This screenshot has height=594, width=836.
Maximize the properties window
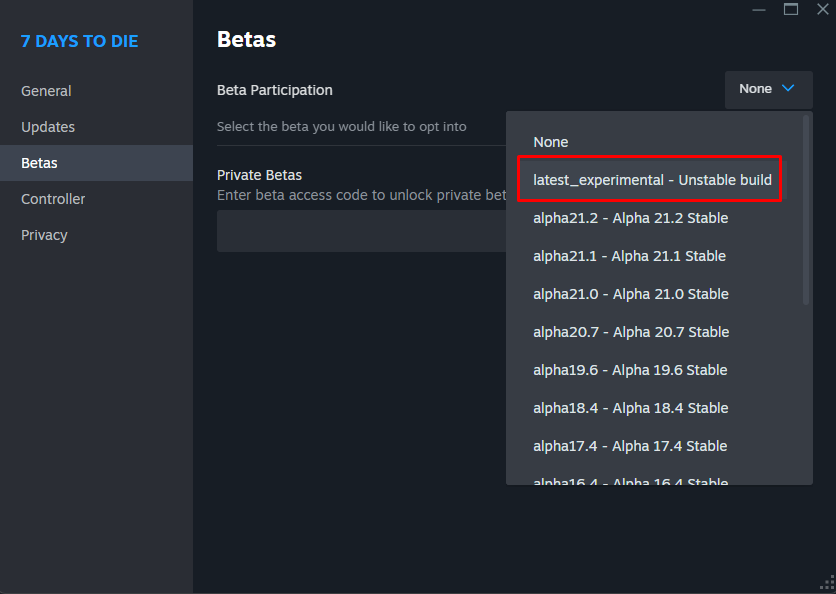click(x=791, y=9)
